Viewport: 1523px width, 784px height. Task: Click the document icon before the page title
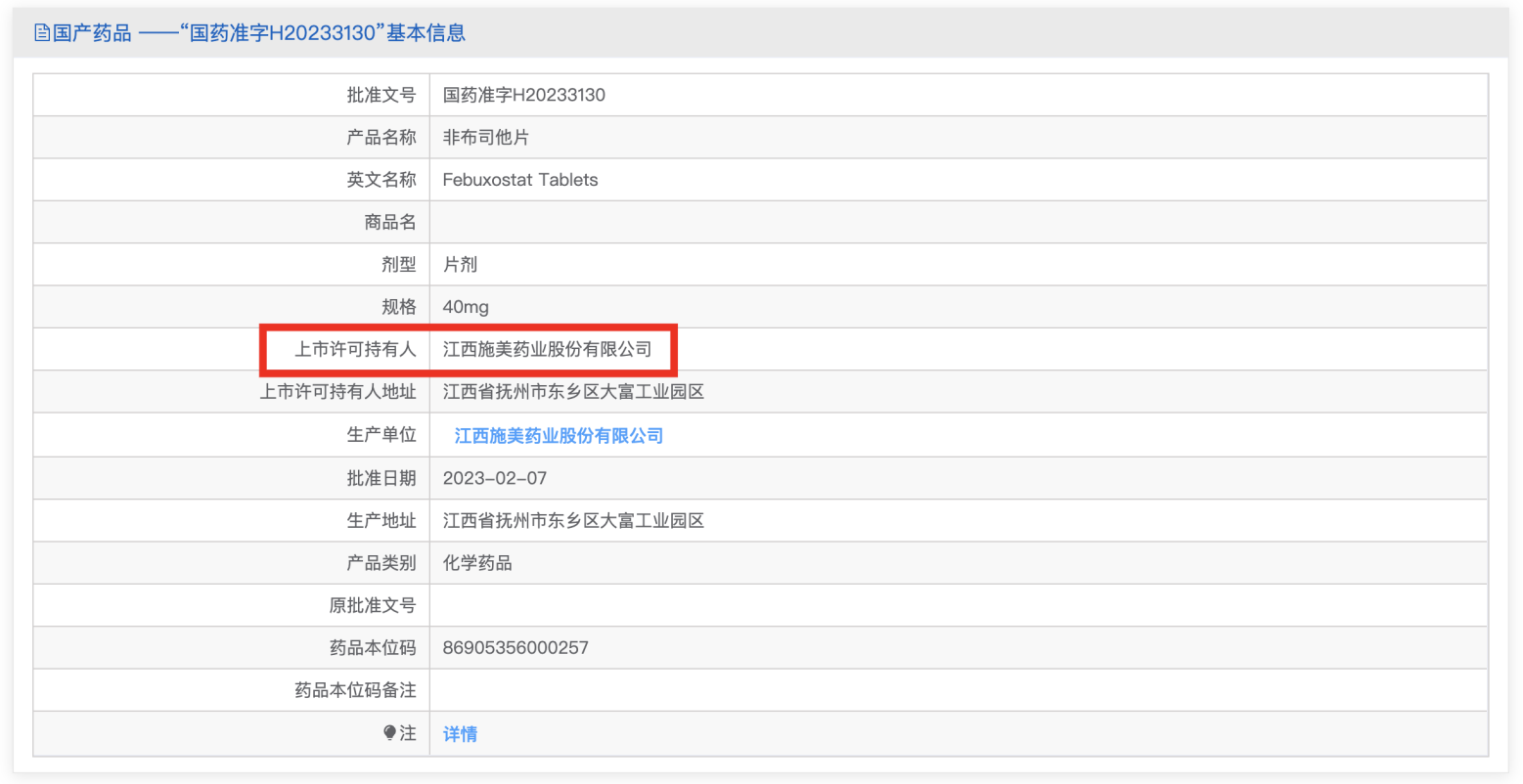[x=42, y=33]
